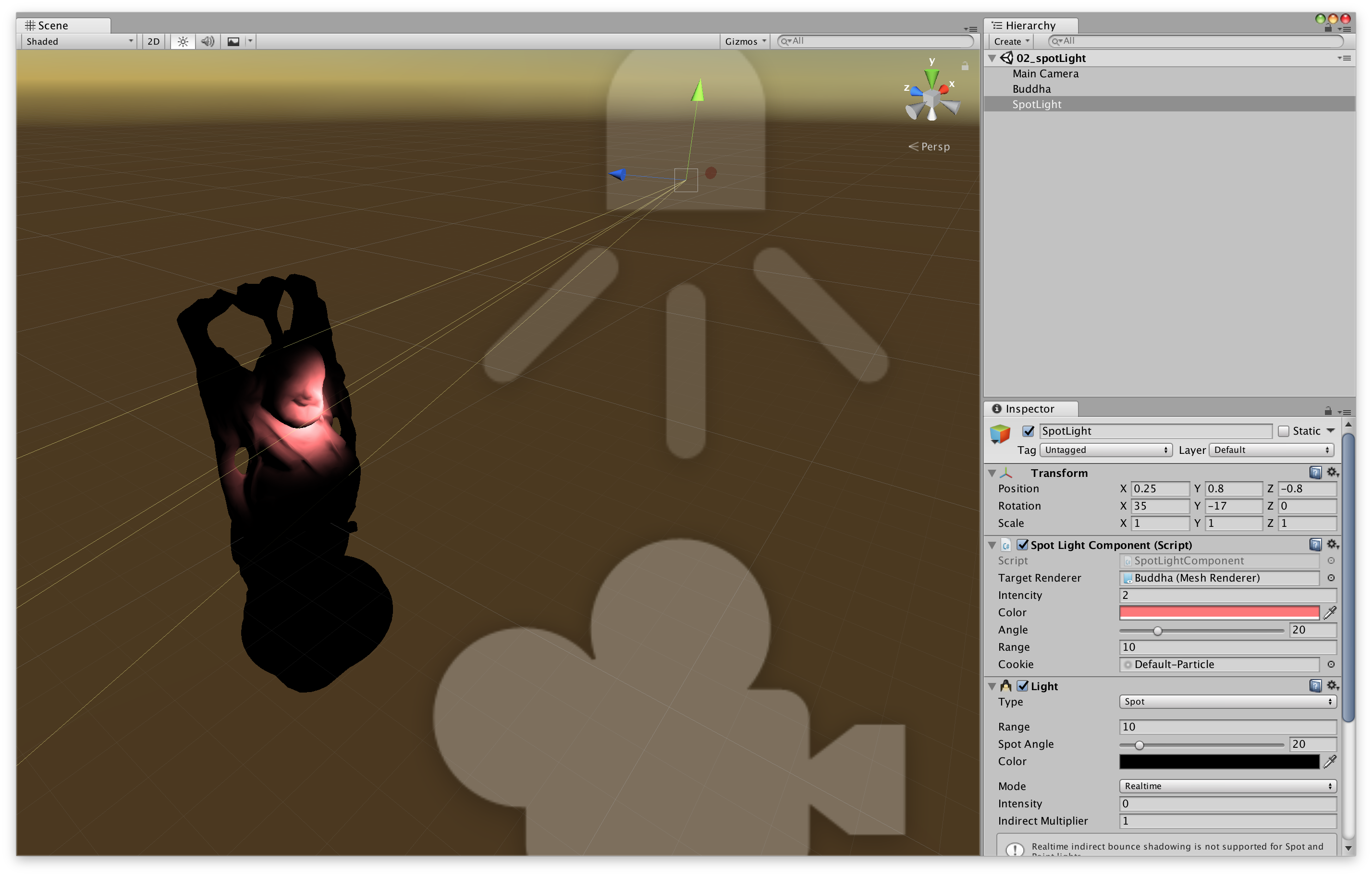This screenshot has height=876, width=1372.
Task: Select Buddha in the Hierarchy list
Action: 1031,89
